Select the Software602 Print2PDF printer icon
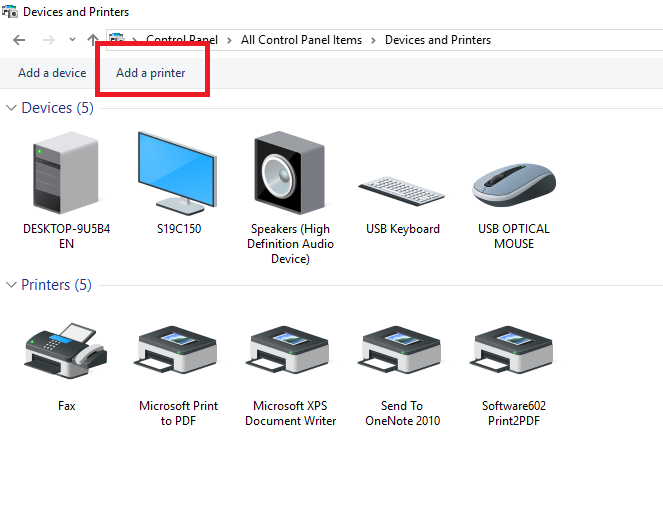 tap(513, 349)
